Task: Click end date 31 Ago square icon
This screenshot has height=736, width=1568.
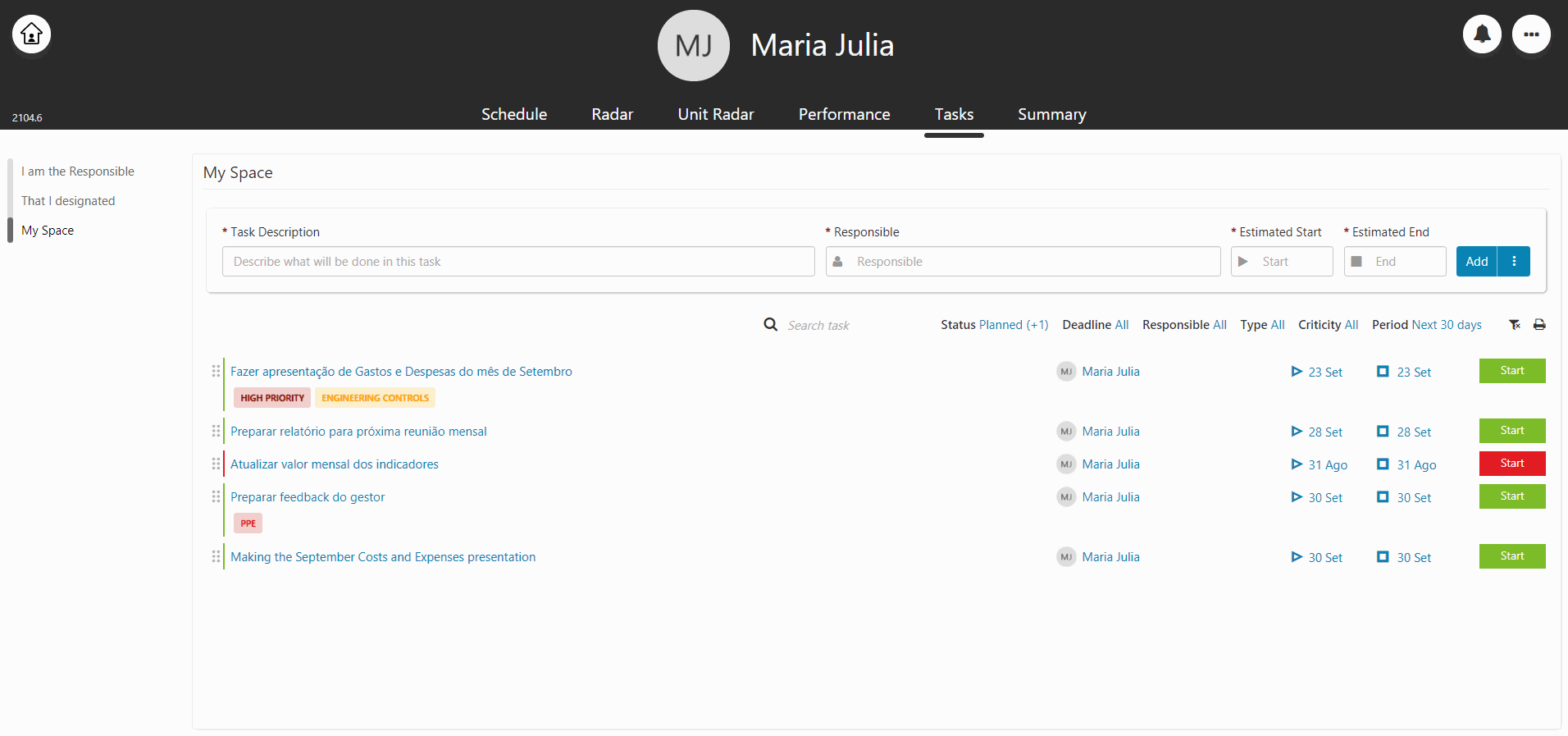Action: [x=1383, y=464]
